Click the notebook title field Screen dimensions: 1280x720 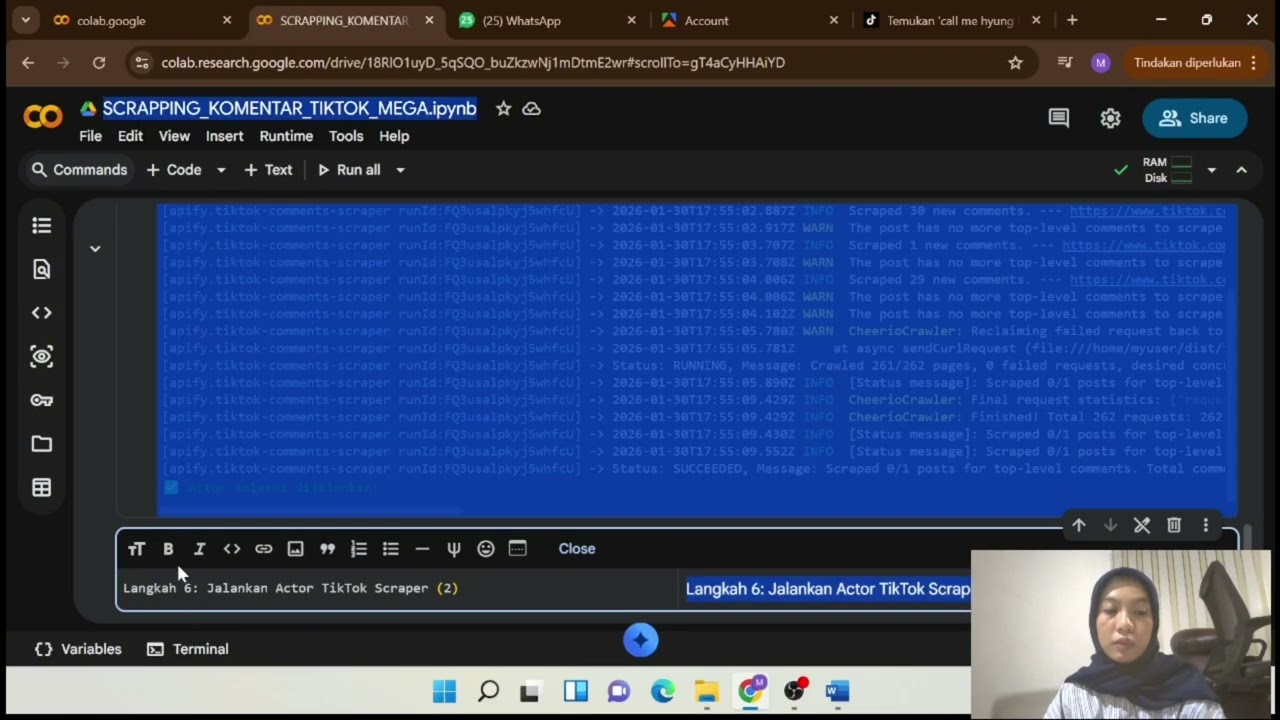coord(289,108)
